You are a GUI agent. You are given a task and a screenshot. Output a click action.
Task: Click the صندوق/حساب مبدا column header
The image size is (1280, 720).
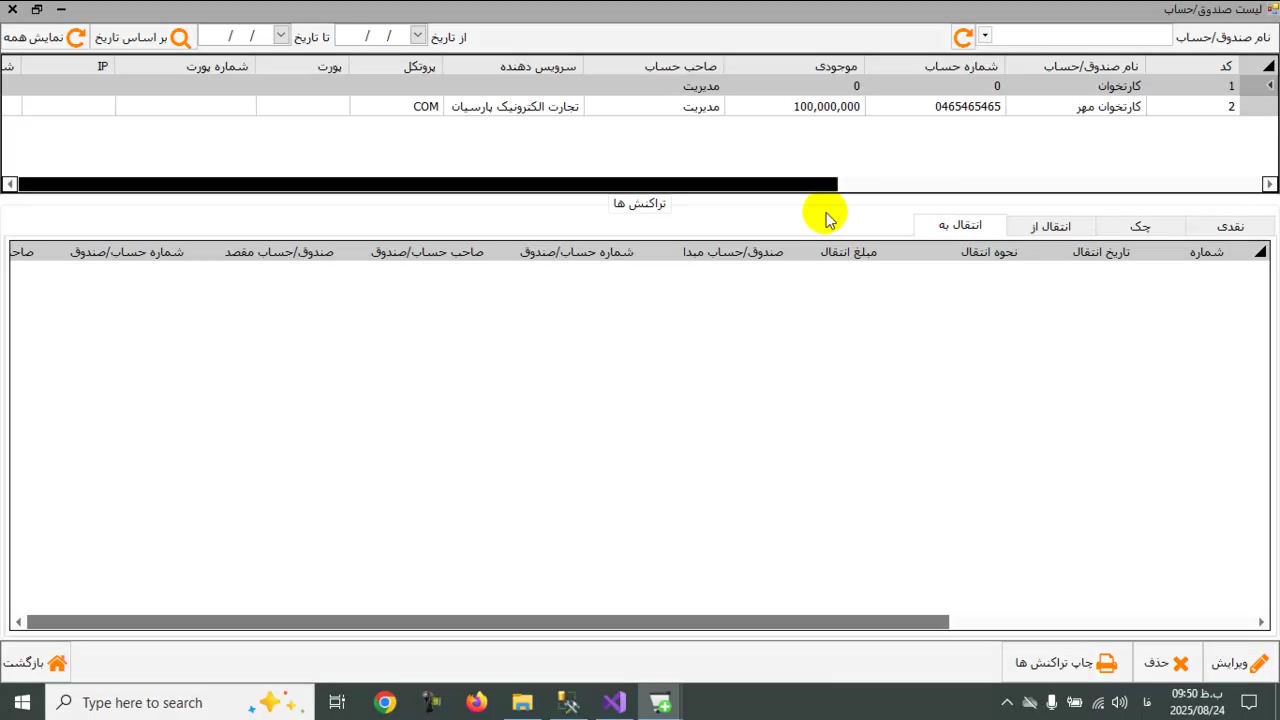(733, 252)
